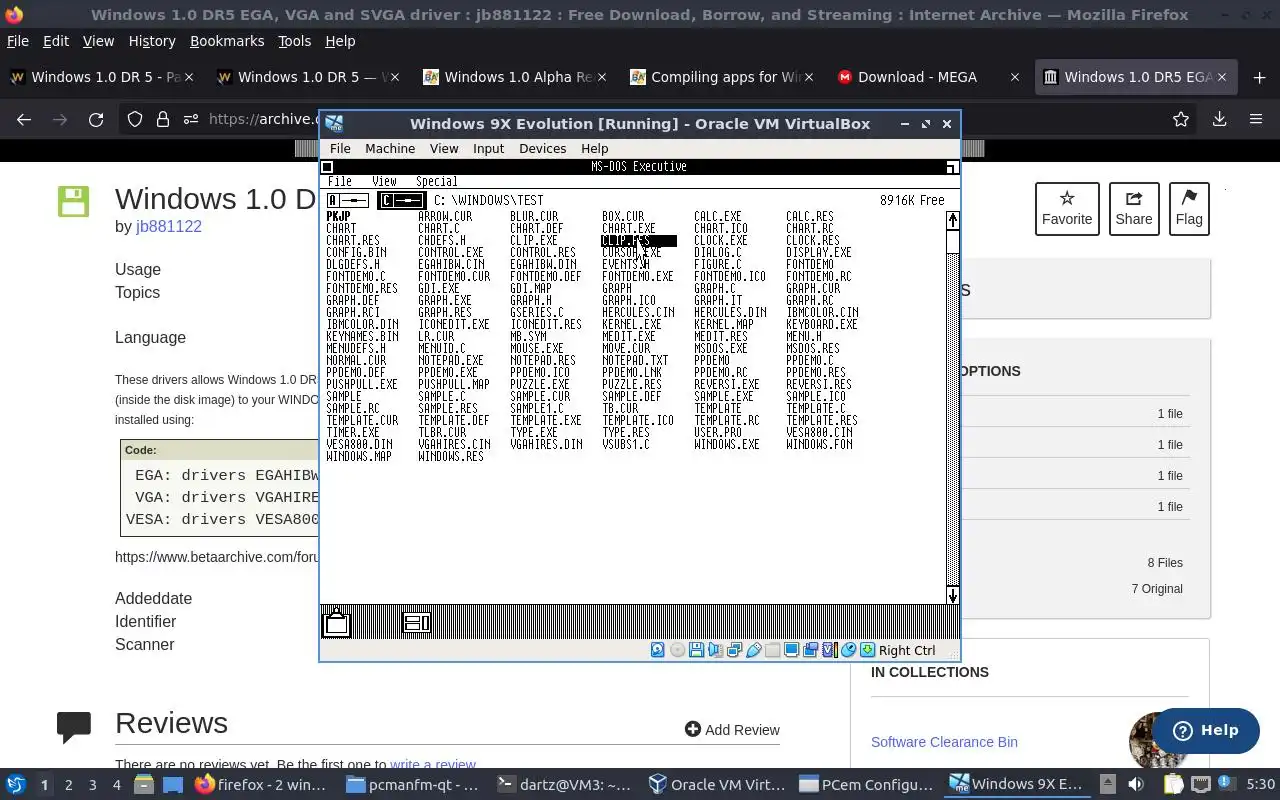Click the VirtualBox recording indicator

point(810,650)
